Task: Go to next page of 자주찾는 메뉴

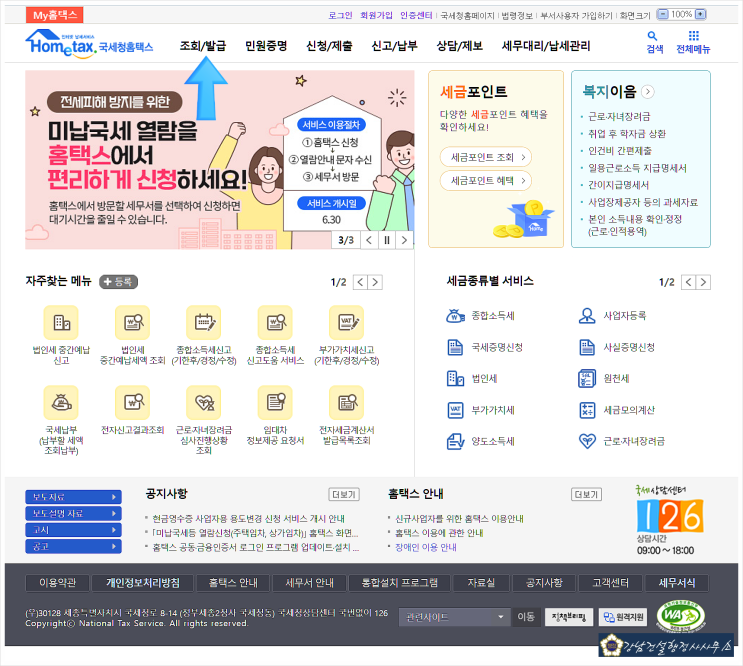Action: tap(375, 282)
